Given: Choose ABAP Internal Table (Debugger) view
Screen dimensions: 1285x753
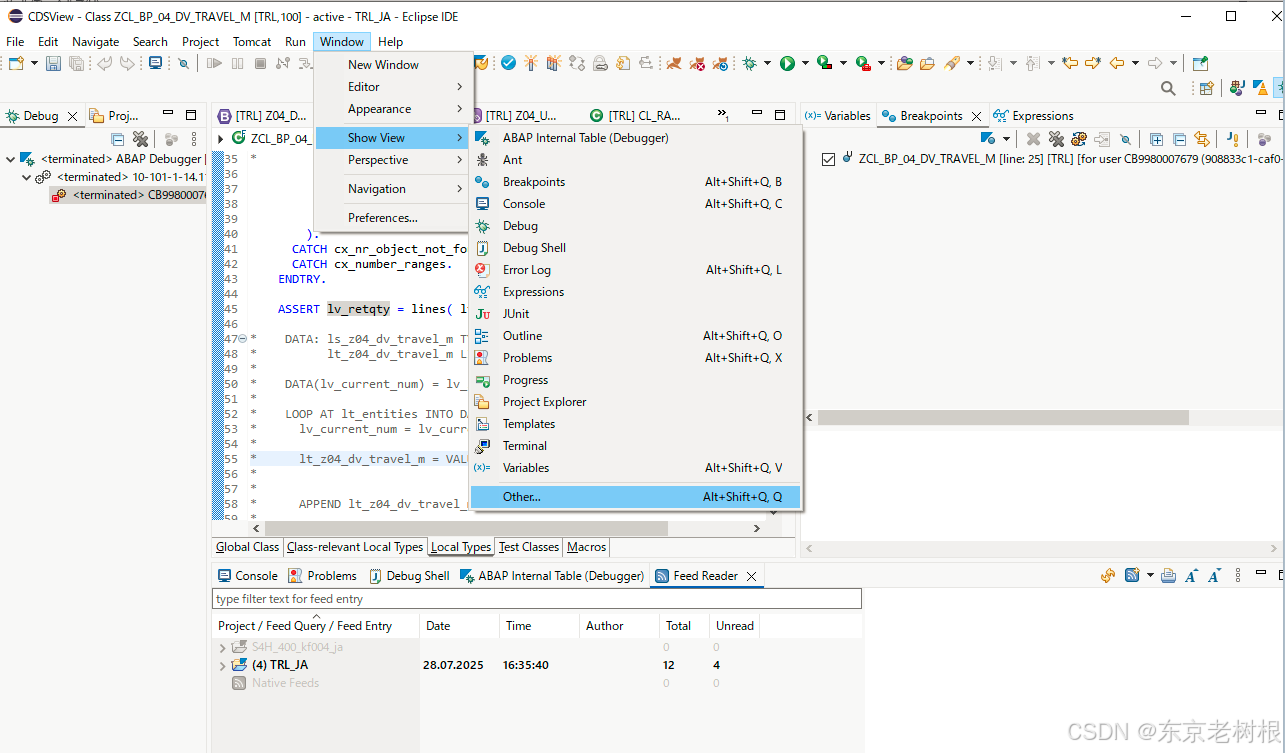Looking at the screenshot, I should point(636,138).
